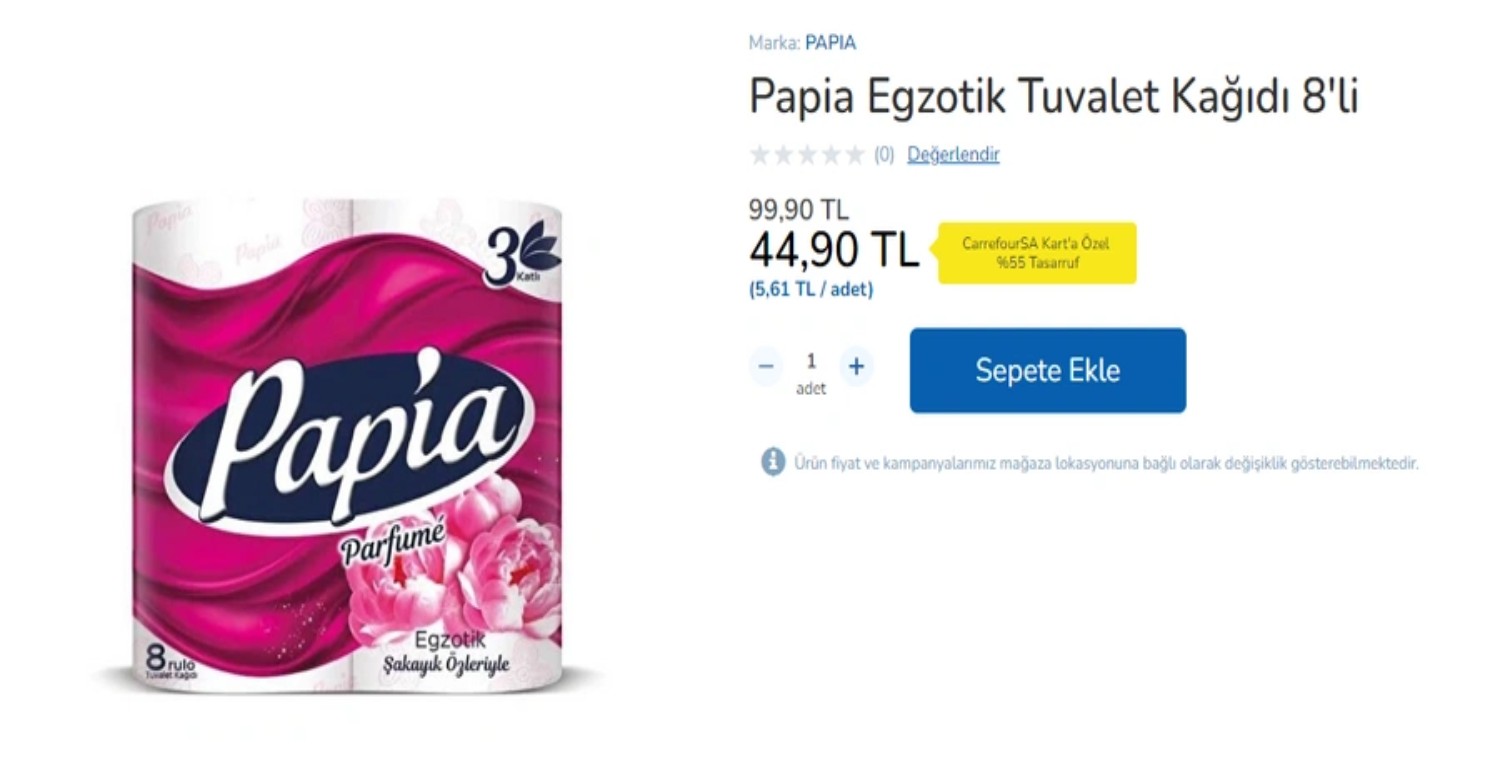Click the original price 99,90 TL
This screenshot has height=775, width=1500.
click(x=797, y=210)
